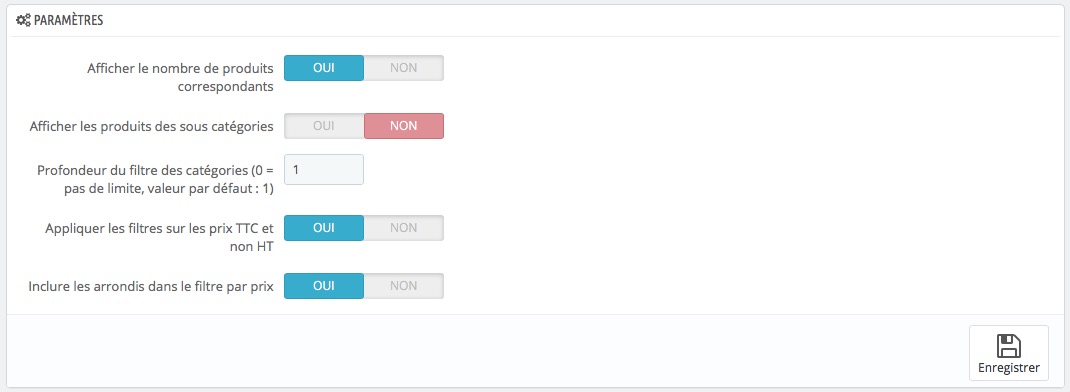Click the floppy disk save icon
Viewport: 1070px width, 392px height.
click(1009, 346)
